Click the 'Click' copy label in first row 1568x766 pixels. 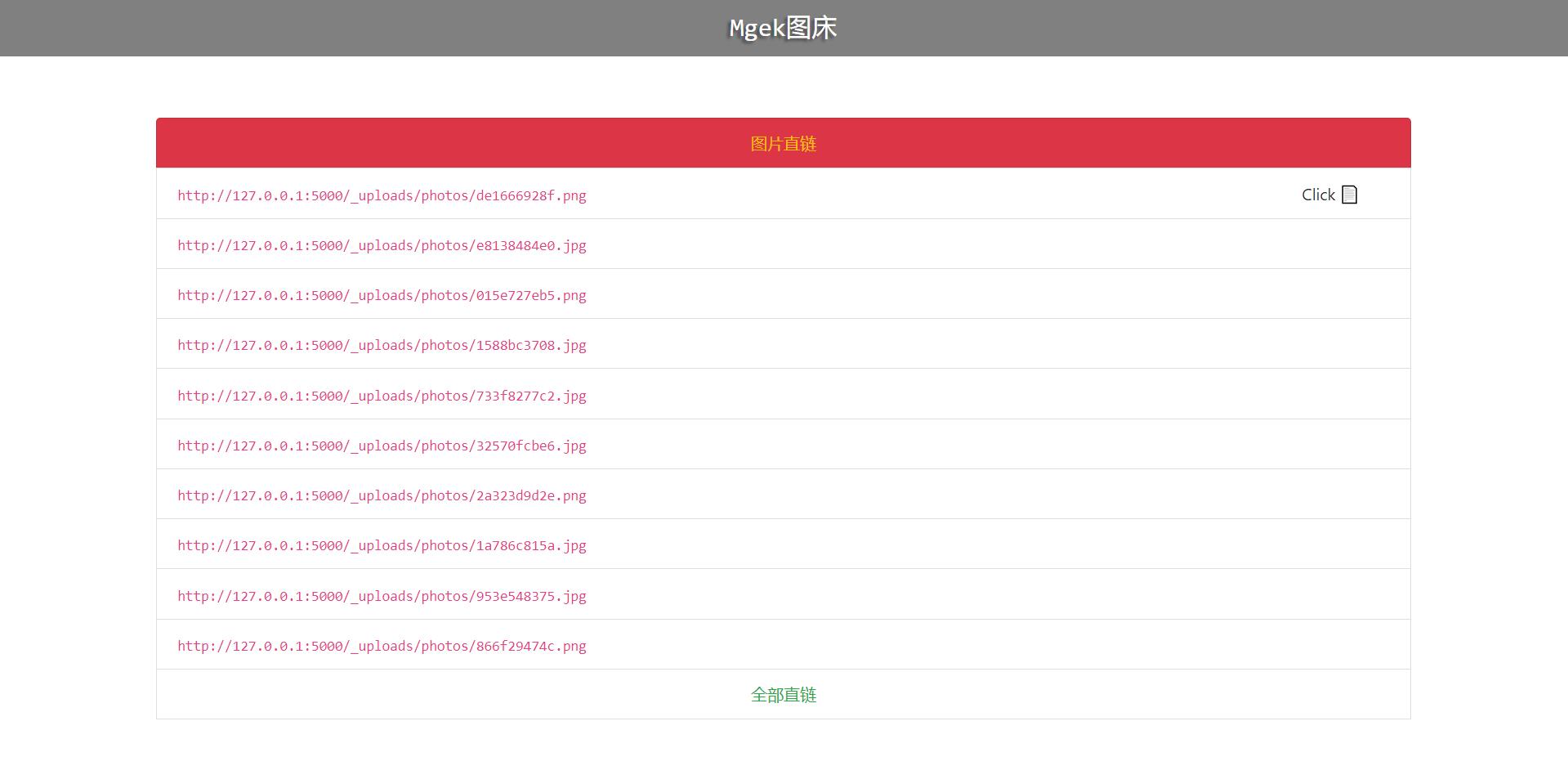click(x=1318, y=195)
